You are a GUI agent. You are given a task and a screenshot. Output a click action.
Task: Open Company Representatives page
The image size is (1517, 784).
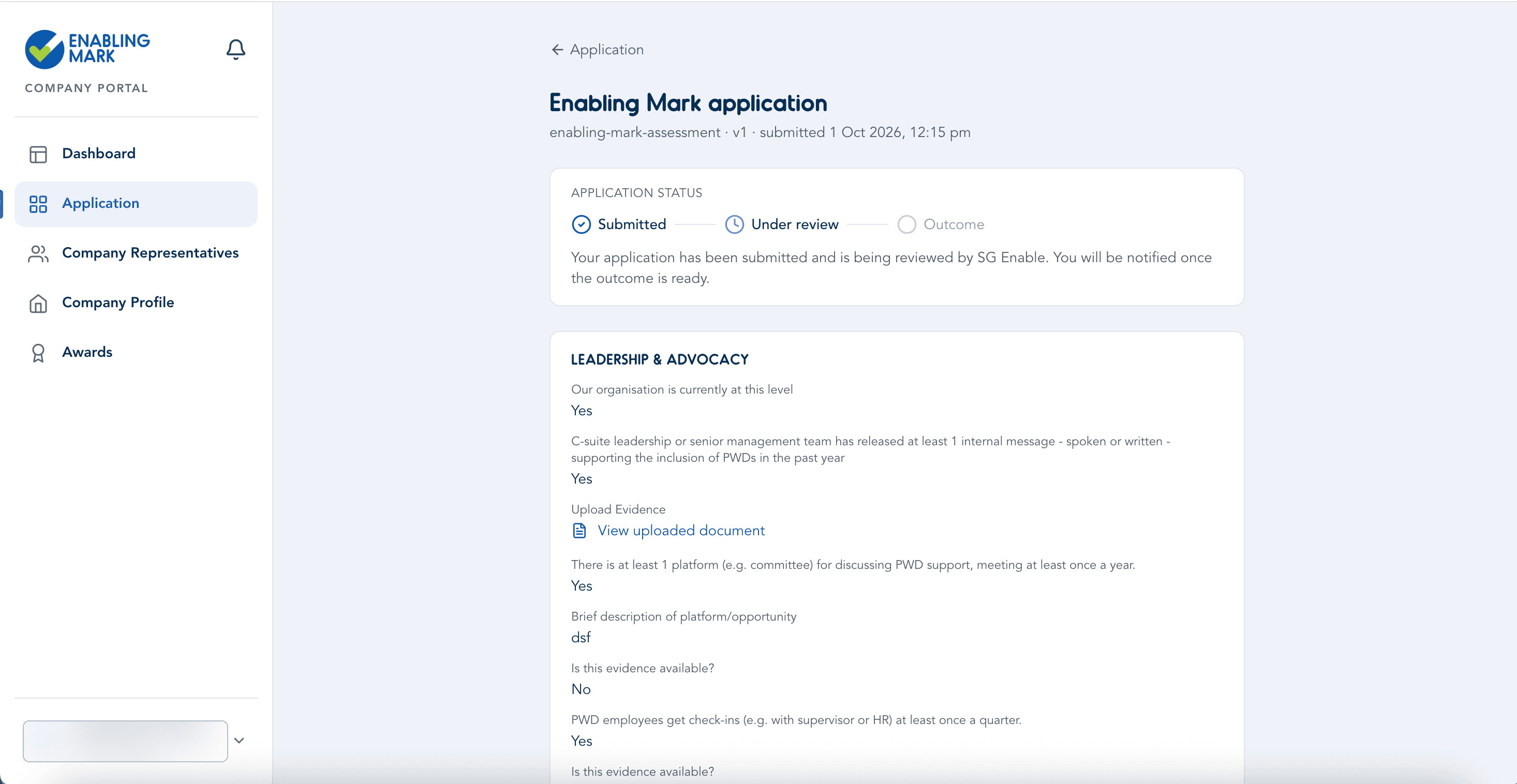(x=136, y=253)
